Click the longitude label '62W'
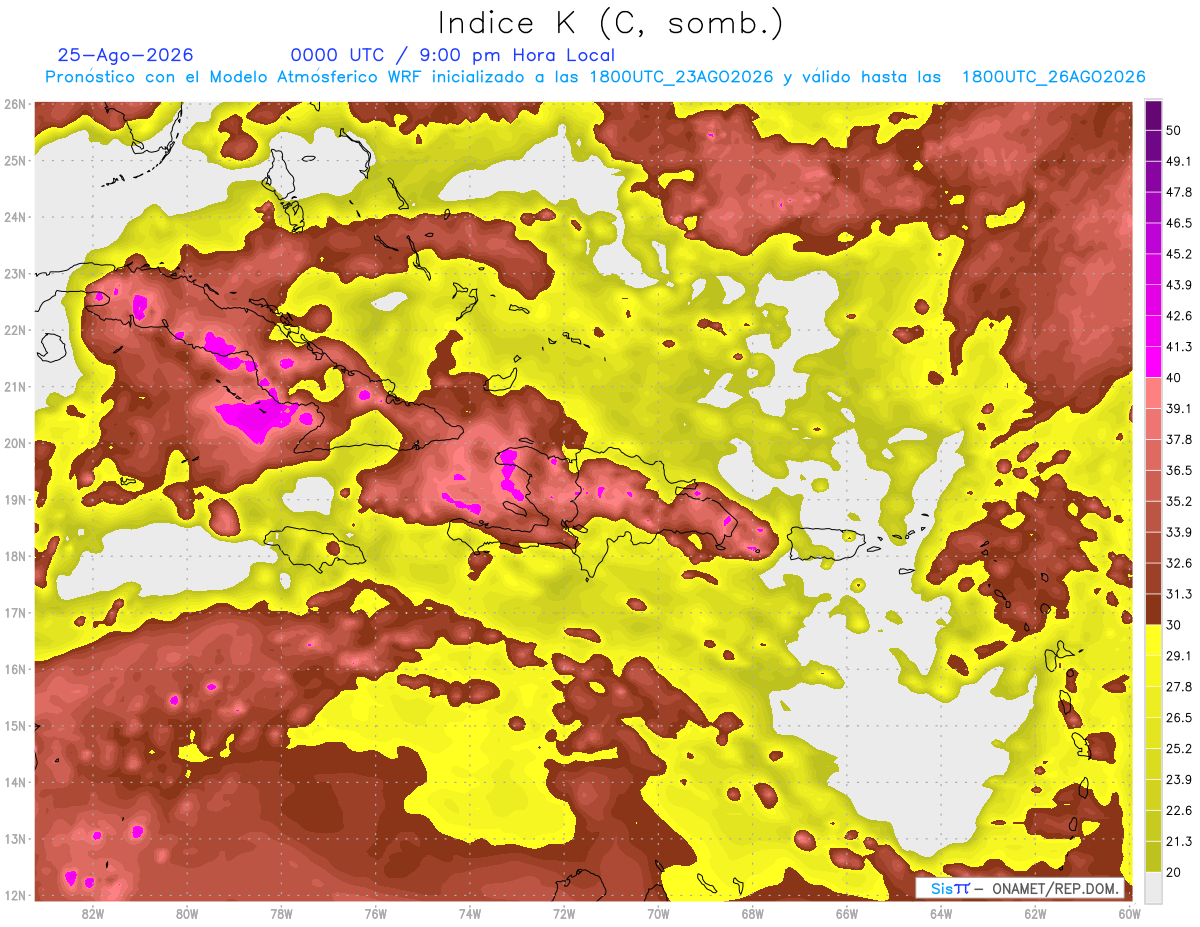The image size is (1200, 927). (x=1035, y=913)
